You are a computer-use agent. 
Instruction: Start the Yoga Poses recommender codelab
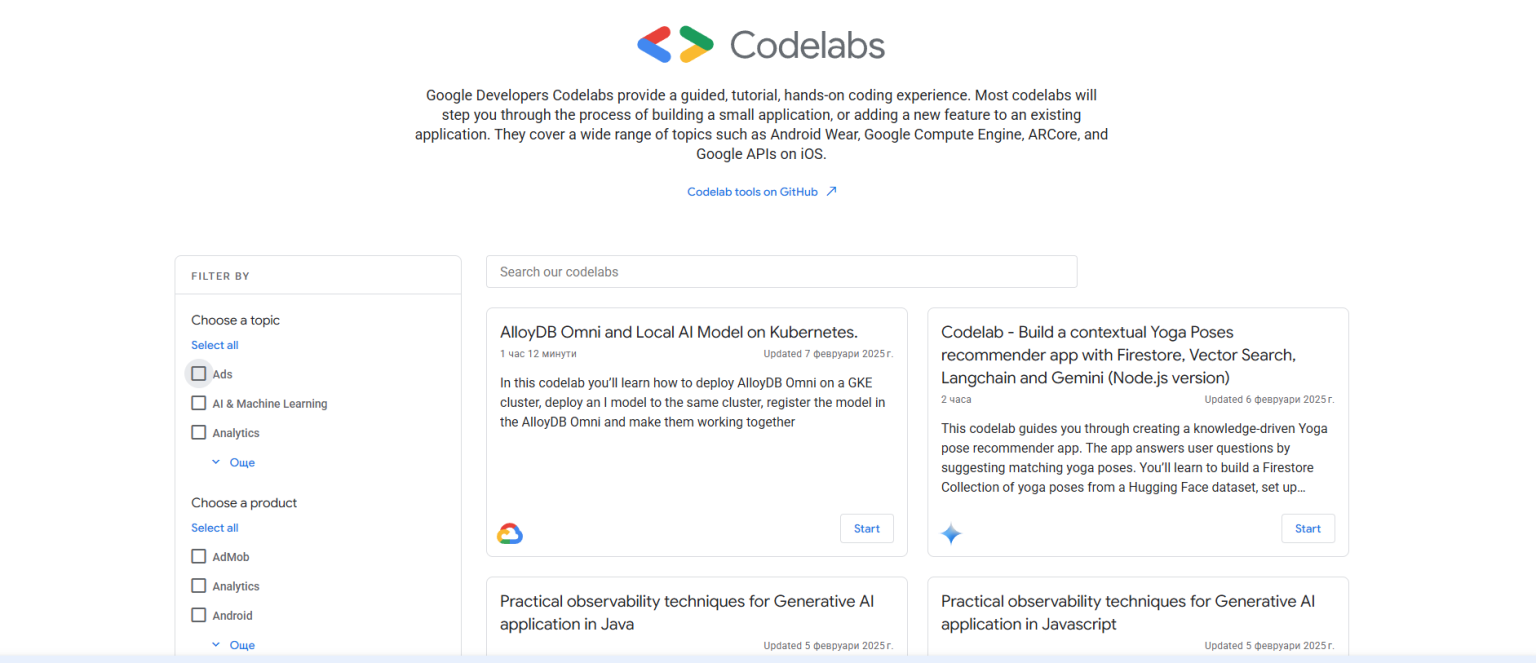(x=1308, y=529)
